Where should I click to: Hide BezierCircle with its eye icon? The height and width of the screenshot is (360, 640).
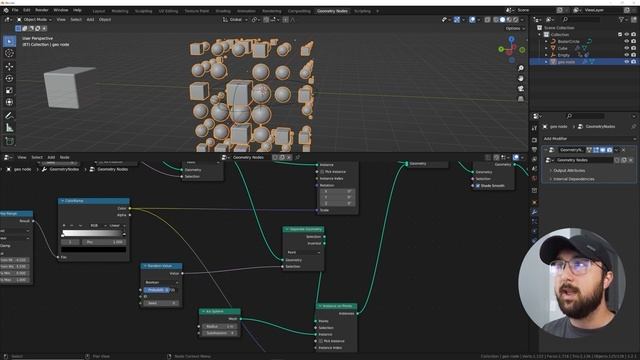point(627,41)
